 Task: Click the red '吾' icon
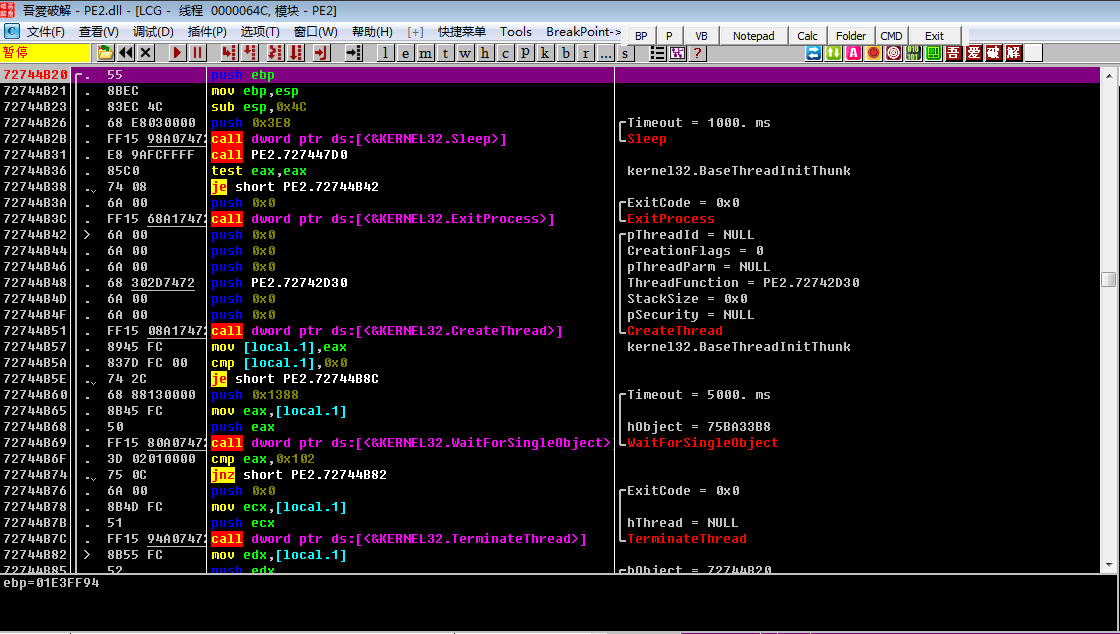[x=953, y=53]
